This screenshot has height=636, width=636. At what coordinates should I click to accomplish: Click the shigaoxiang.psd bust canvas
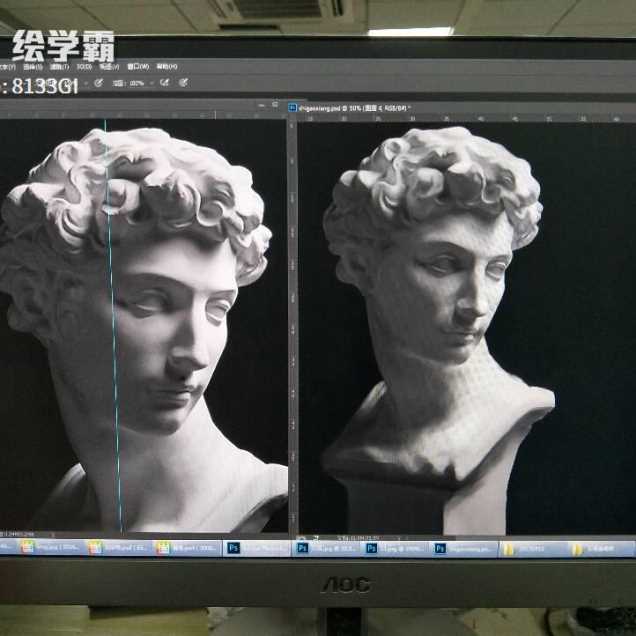point(466,329)
